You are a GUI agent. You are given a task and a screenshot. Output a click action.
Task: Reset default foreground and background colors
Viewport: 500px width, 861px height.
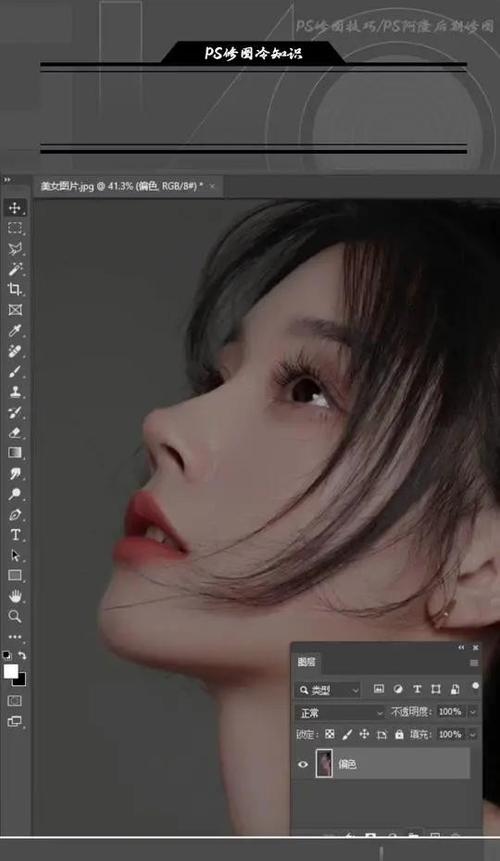(7, 655)
